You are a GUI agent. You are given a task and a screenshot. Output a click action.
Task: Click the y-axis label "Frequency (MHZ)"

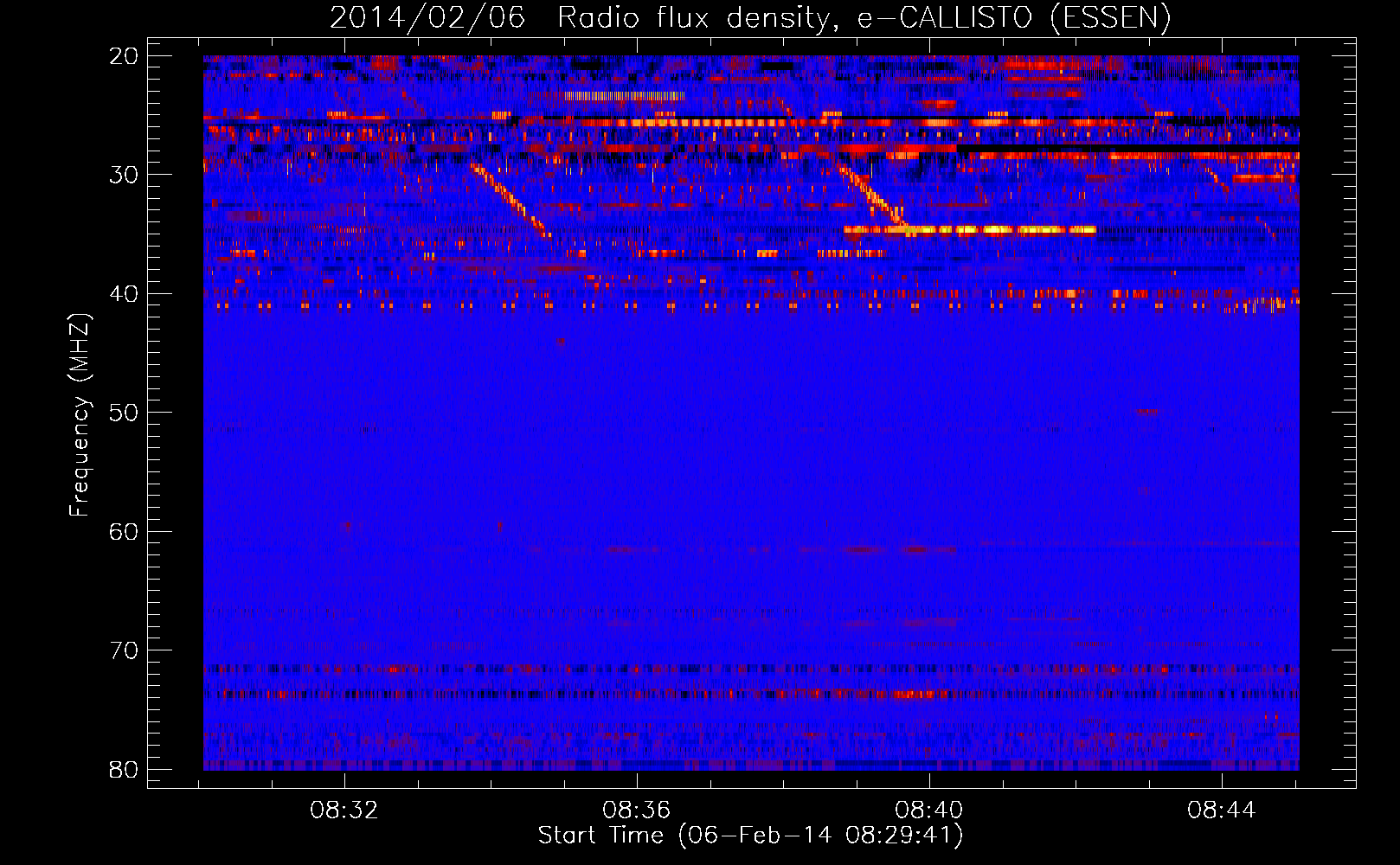(80, 415)
